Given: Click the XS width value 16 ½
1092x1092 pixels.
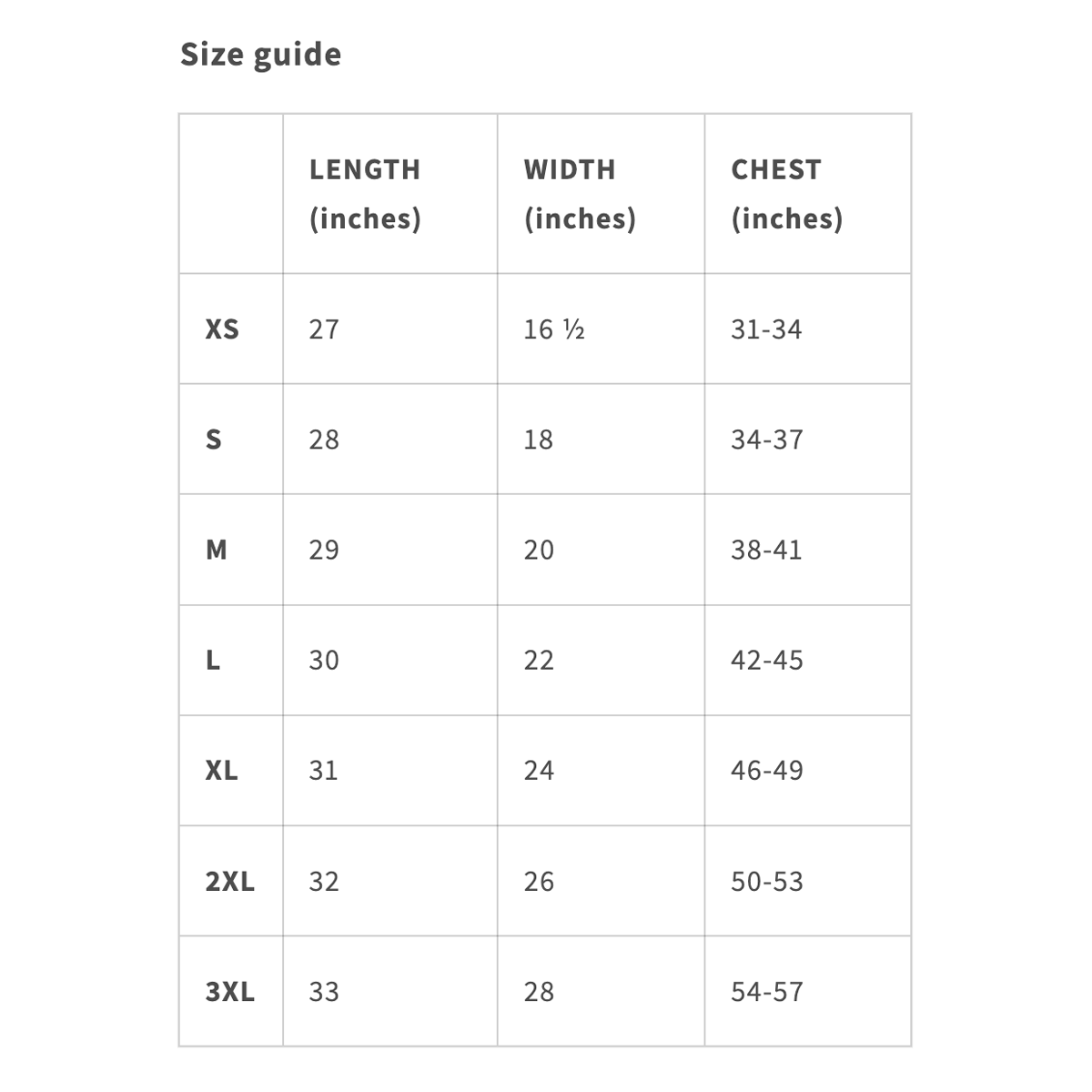Looking at the screenshot, I should tap(554, 329).
